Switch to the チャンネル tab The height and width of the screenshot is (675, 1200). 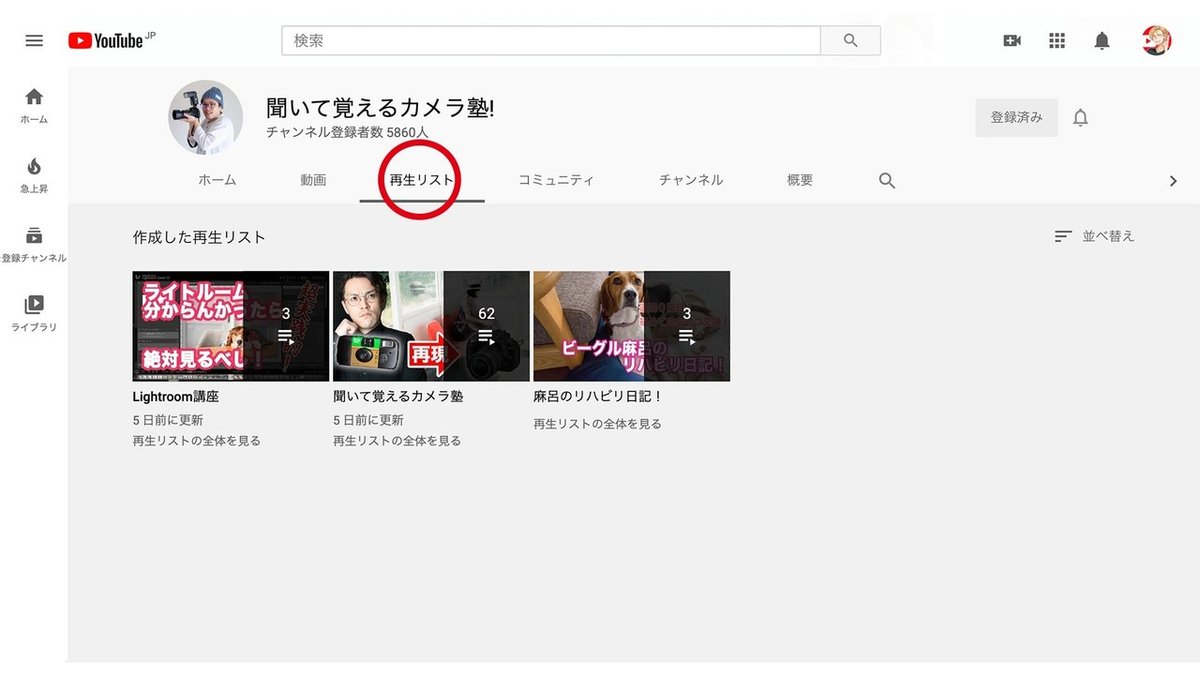pyautogui.click(x=691, y=180)
